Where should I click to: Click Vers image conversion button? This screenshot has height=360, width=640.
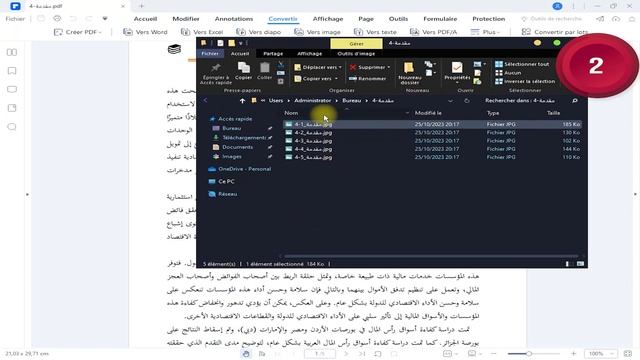[x=317, y=32]
